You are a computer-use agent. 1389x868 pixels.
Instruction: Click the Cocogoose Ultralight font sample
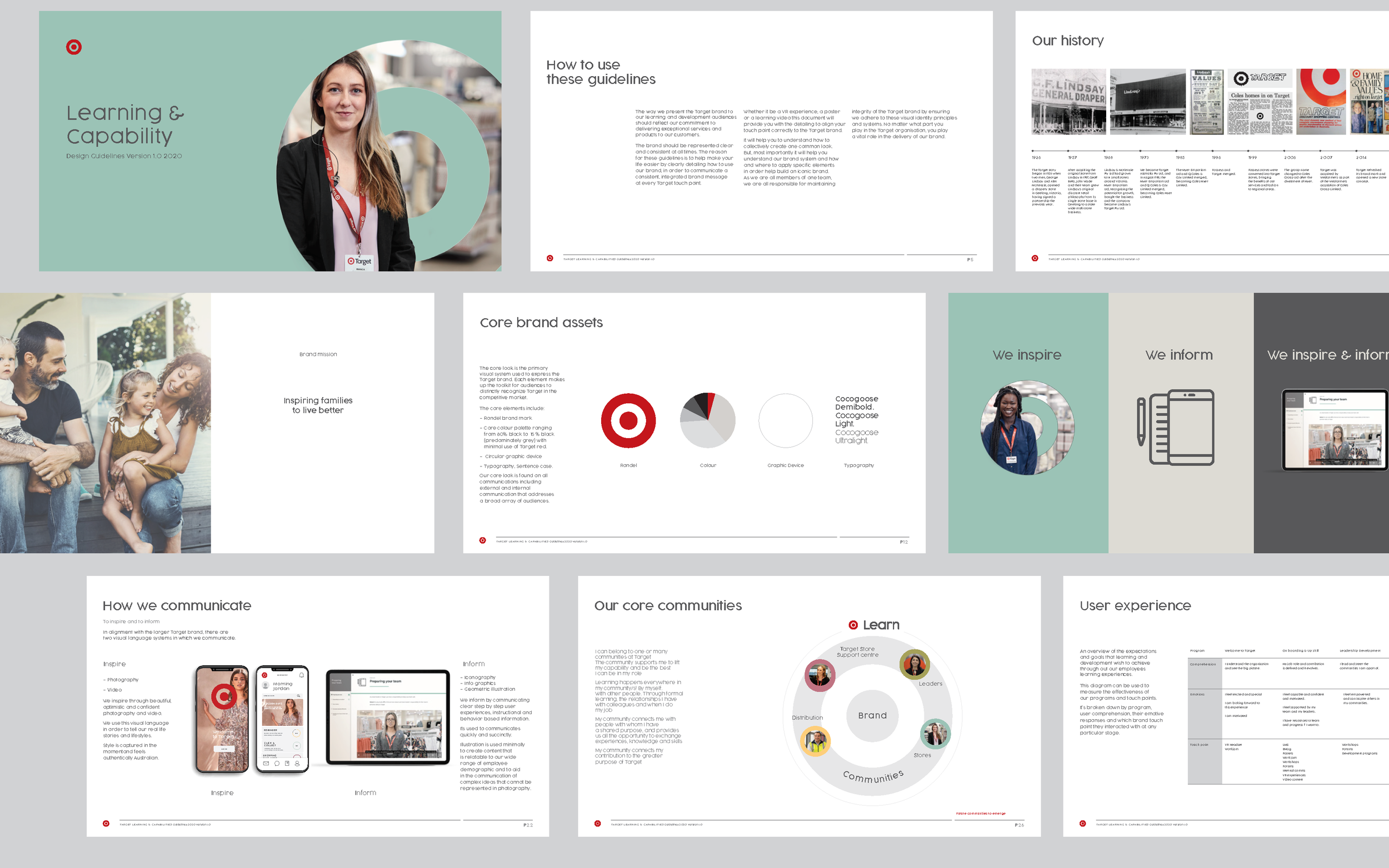[856, 436]
